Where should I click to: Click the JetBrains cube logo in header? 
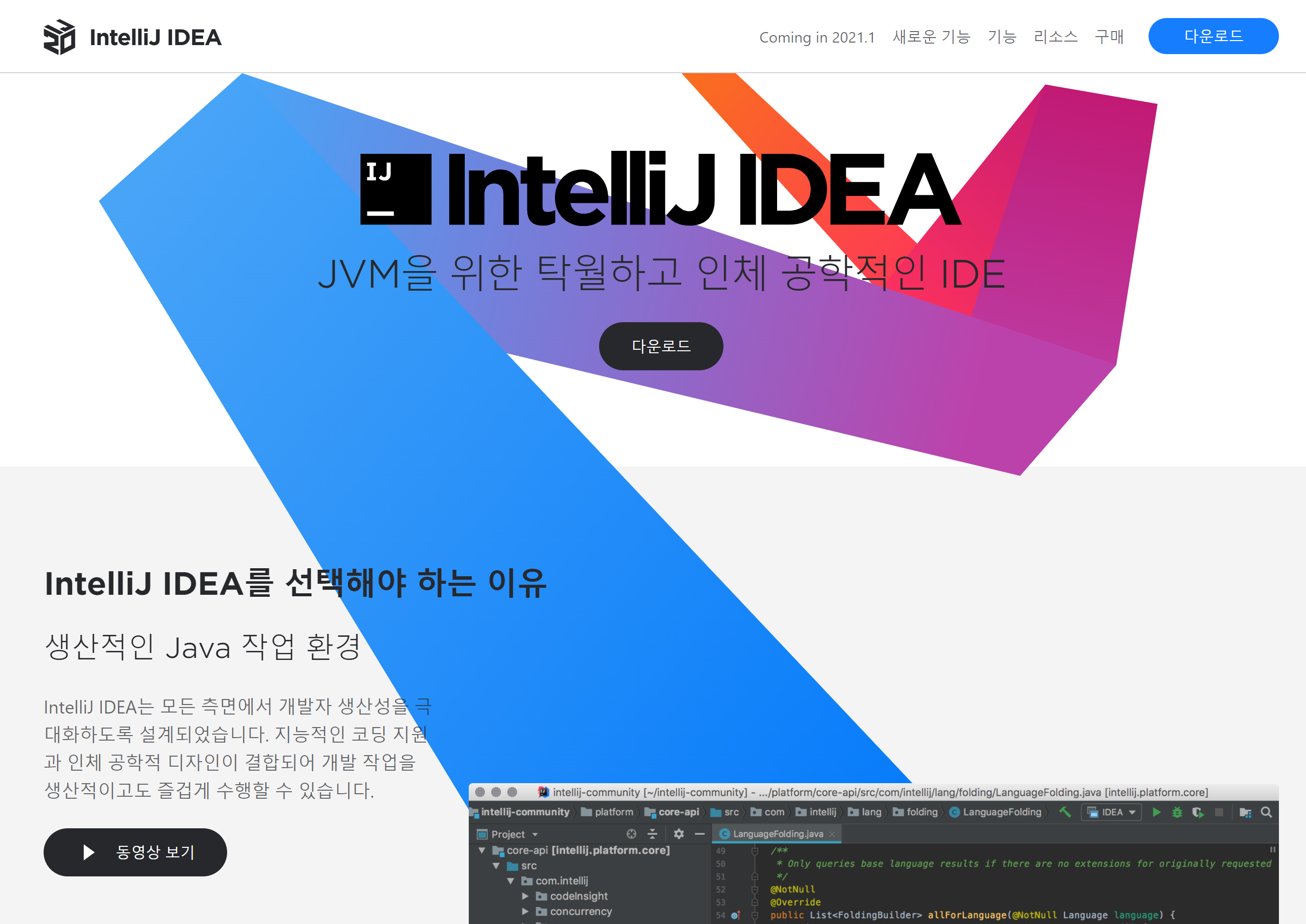pyautogui.click(x=59, y=37)
